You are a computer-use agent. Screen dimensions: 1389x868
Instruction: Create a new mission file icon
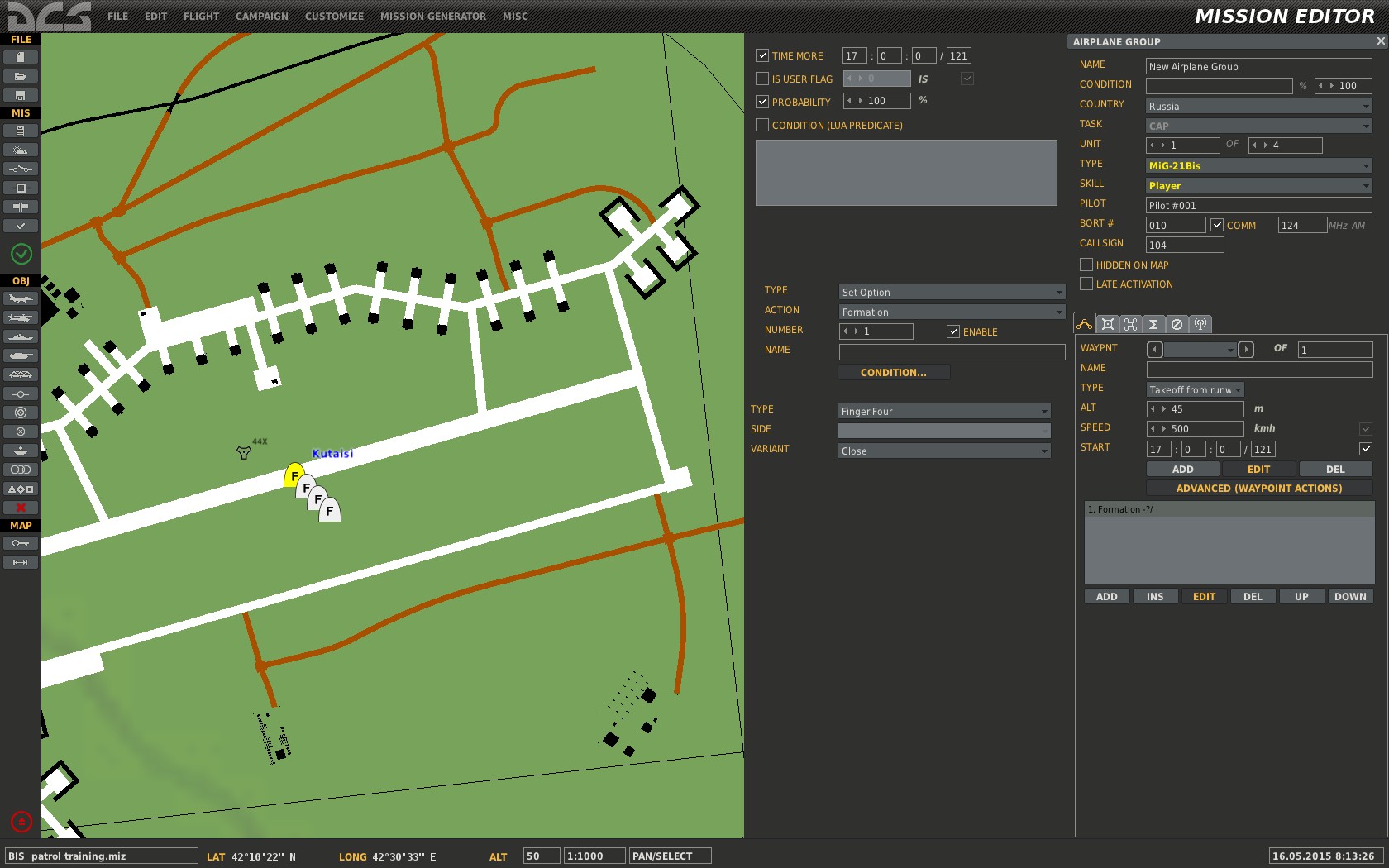21,57
